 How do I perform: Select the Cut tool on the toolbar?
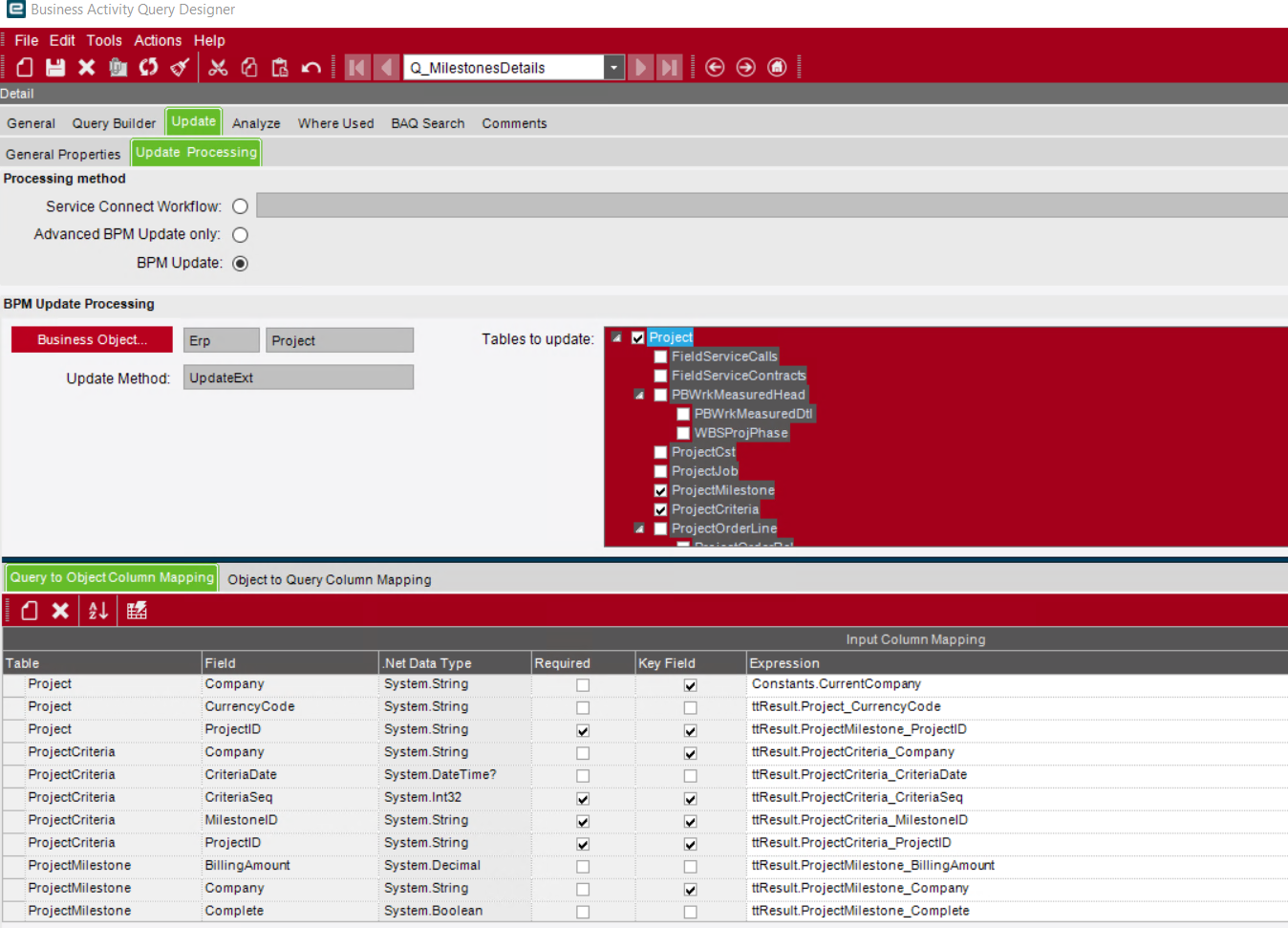(x=217, y=67)
